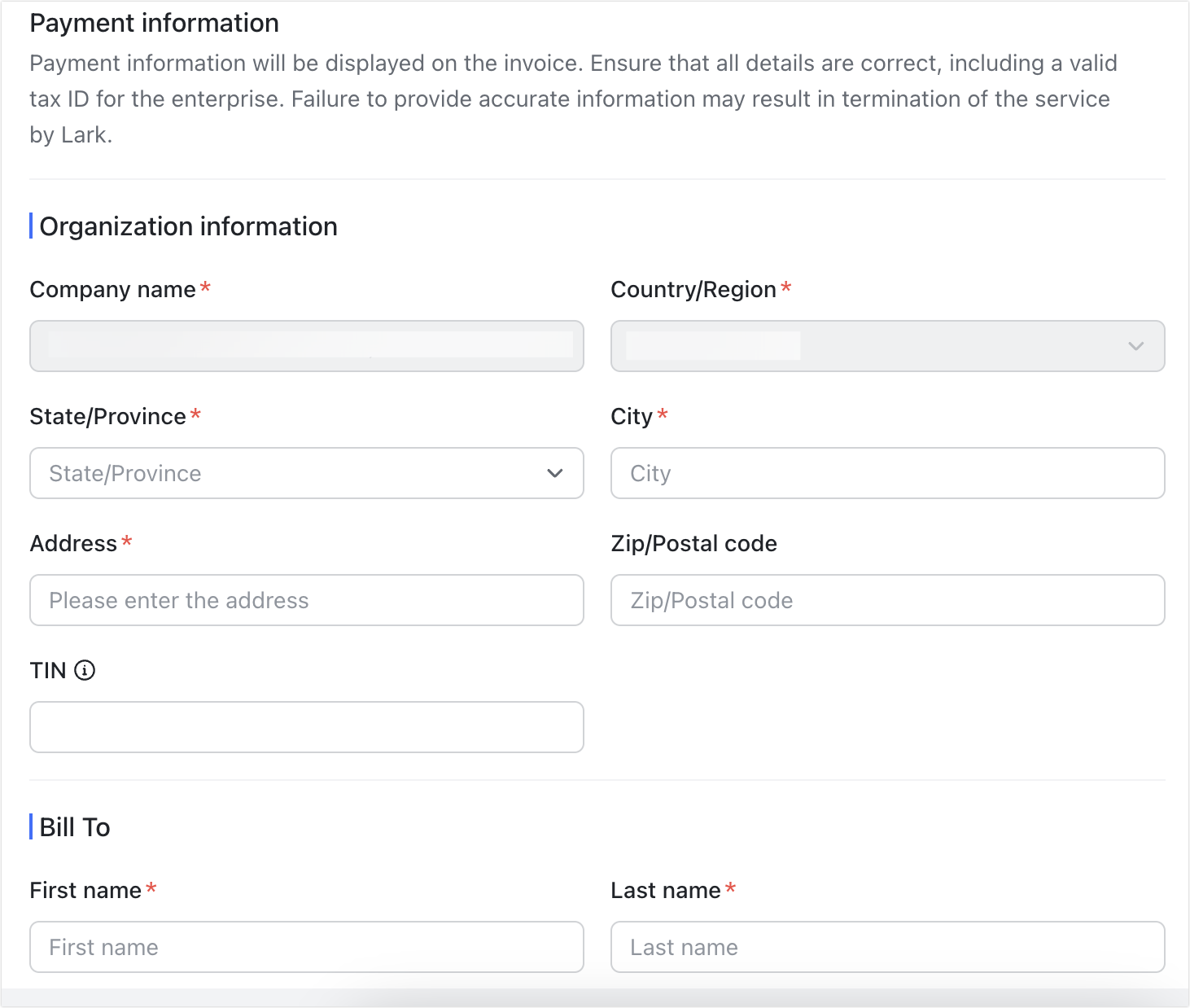Click the 'Organization information' section heading

(x=188, y=226)
